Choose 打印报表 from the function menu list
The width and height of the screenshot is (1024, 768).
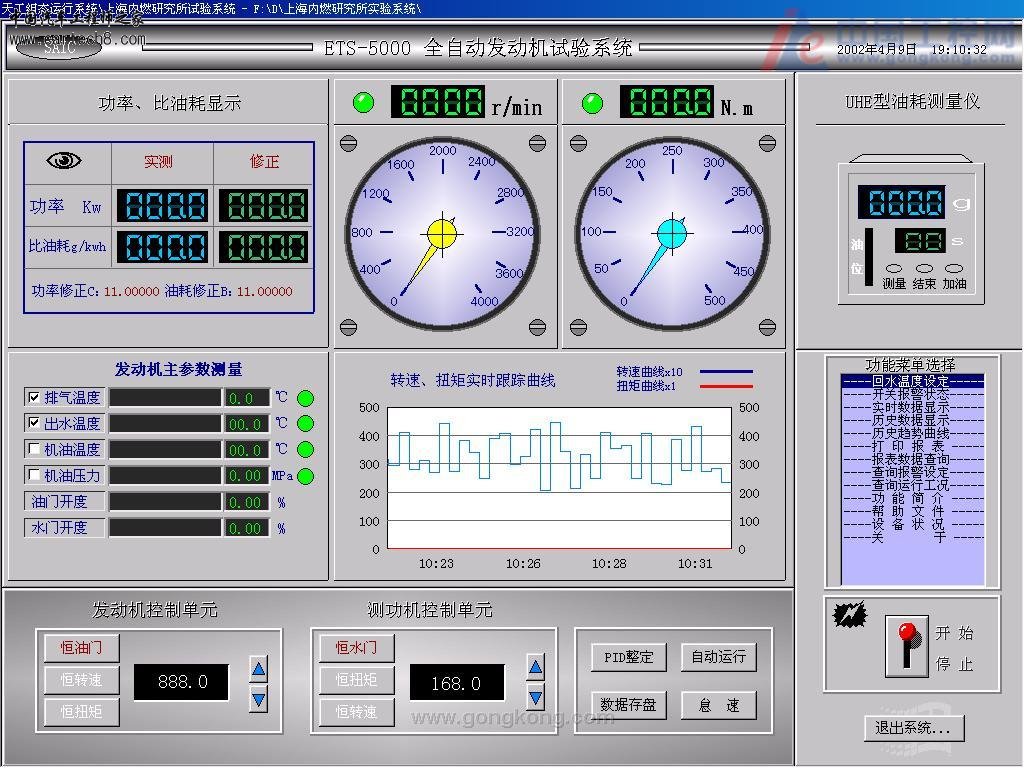coord(911,447)
